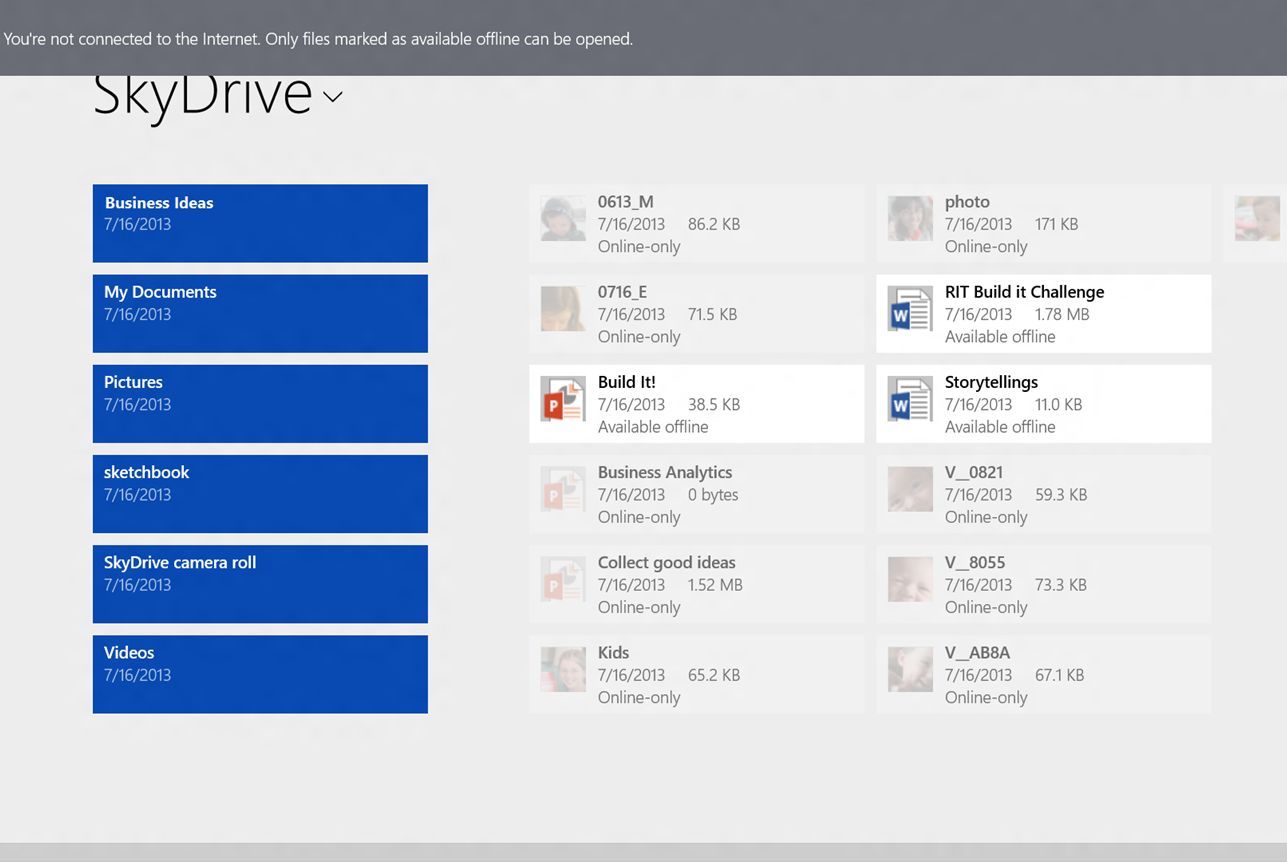Click the not connected to Internet notification
Image resolution: width=1287 pixels, height=862 pixels.
tap(643, 38)
